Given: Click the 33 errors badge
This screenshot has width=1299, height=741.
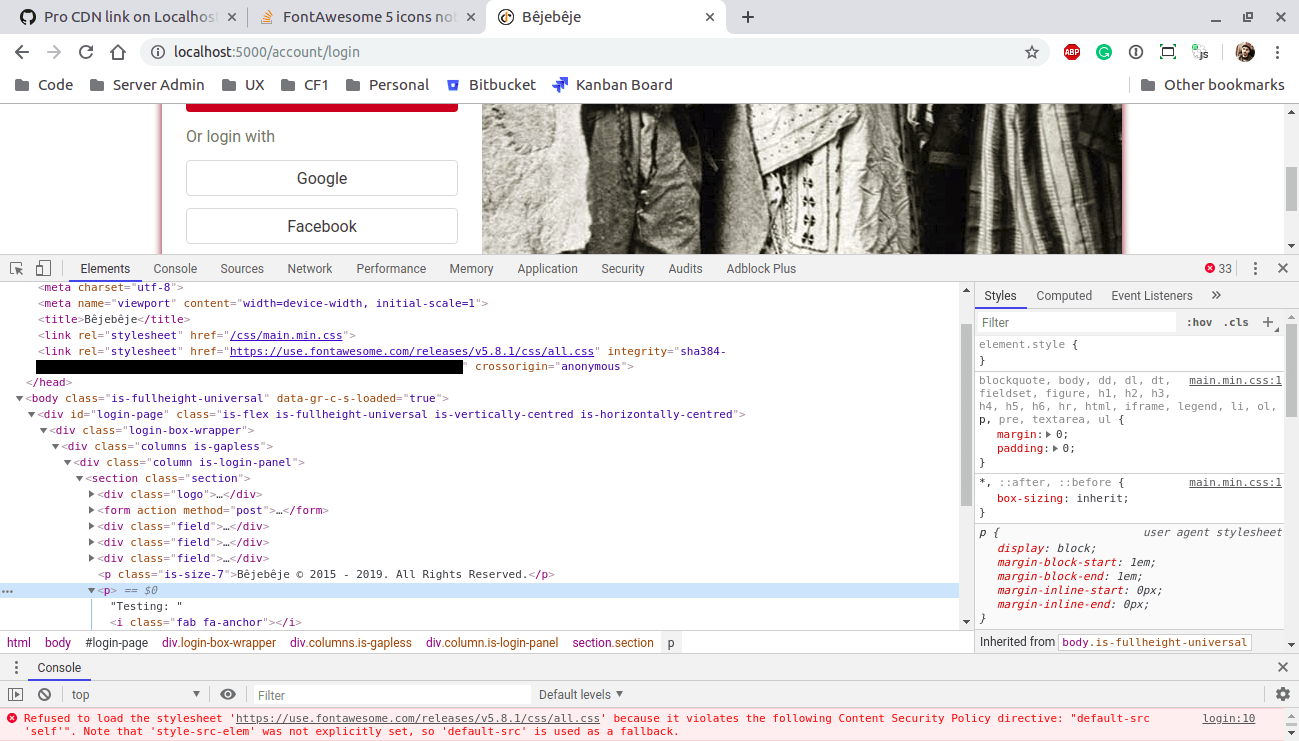Looking at the screenshot, I should point(1217,268).
